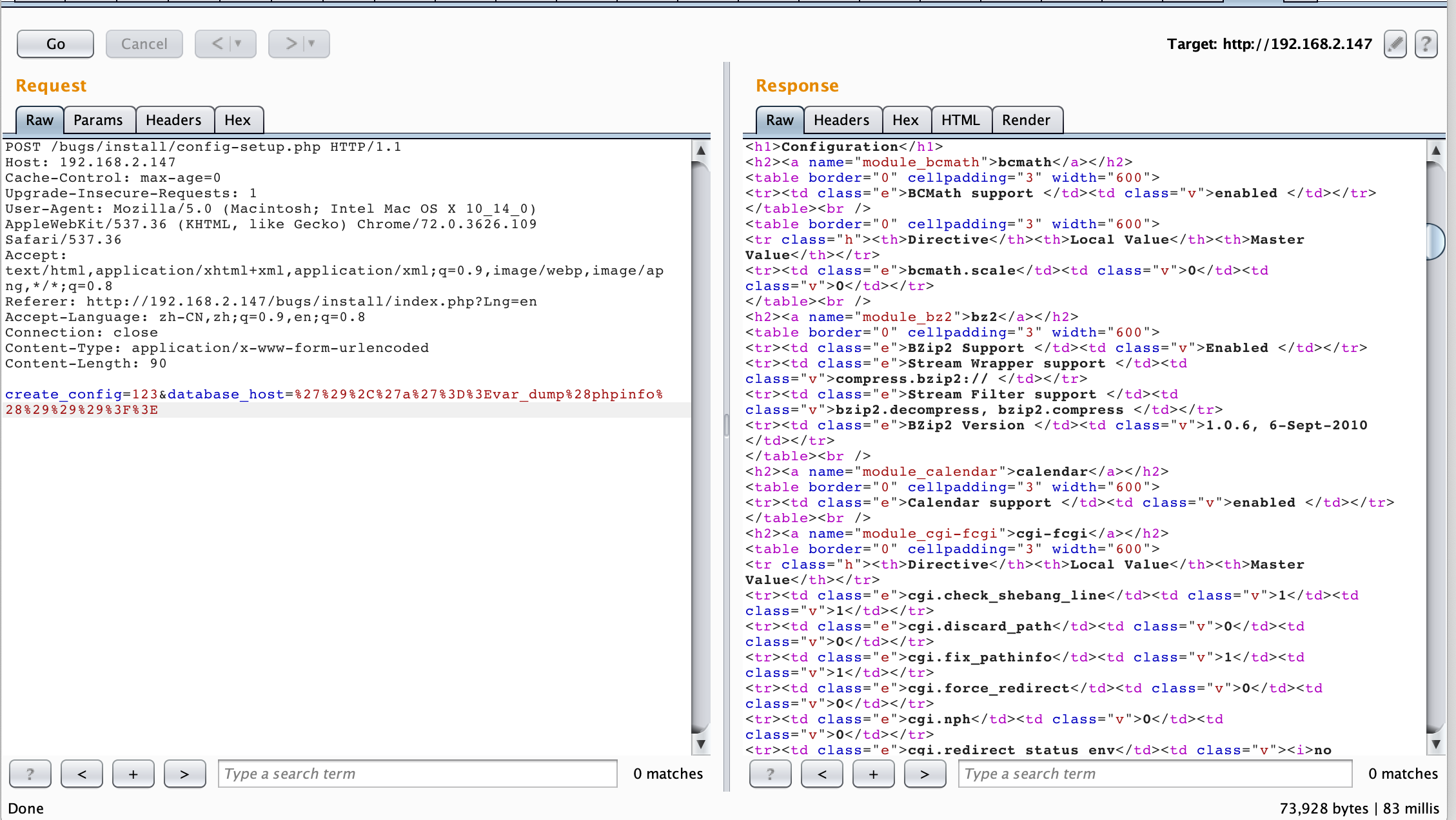
Task: Click the Cancel button
Action: tap(144, 44)
